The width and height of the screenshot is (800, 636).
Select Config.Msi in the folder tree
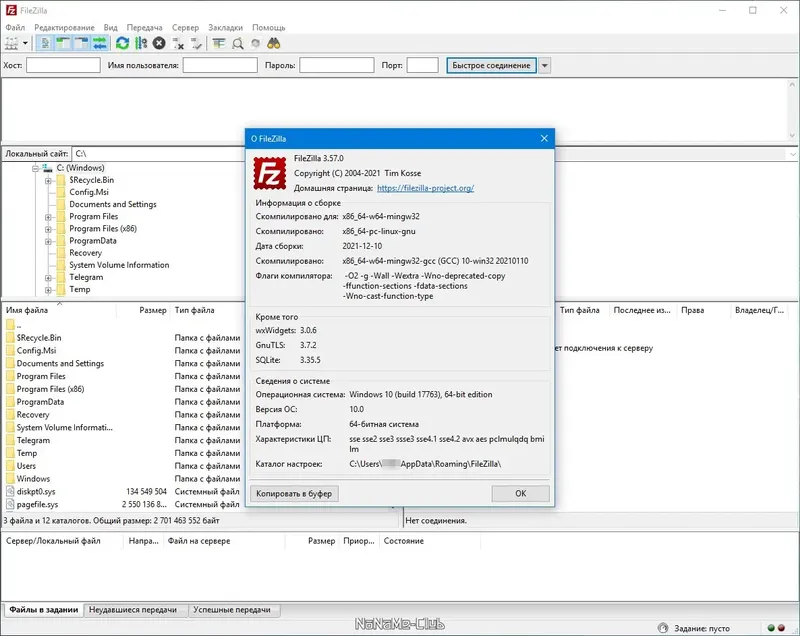pos(89,192)
